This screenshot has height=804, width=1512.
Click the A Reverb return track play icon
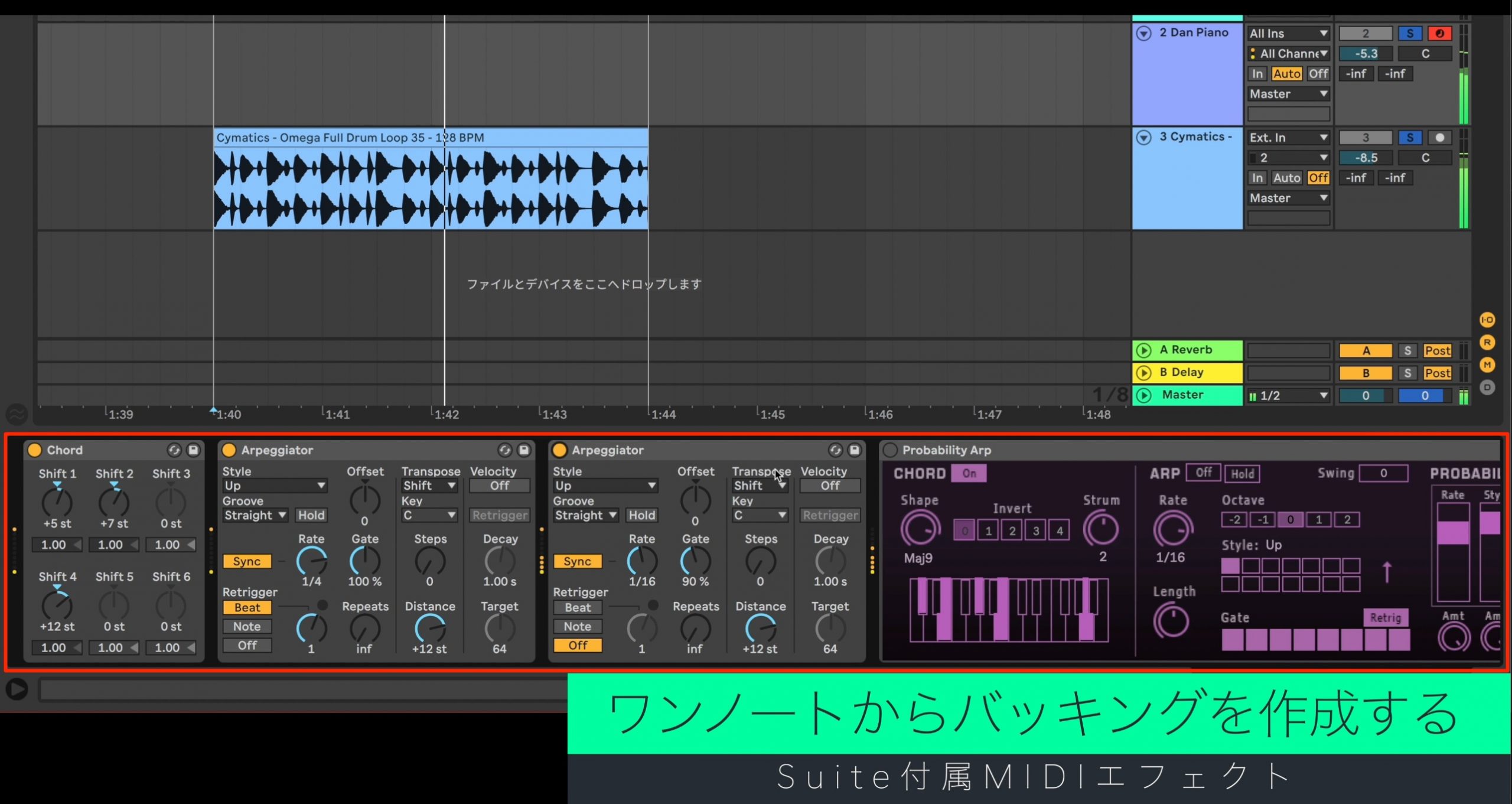[x=1144, y=350]
